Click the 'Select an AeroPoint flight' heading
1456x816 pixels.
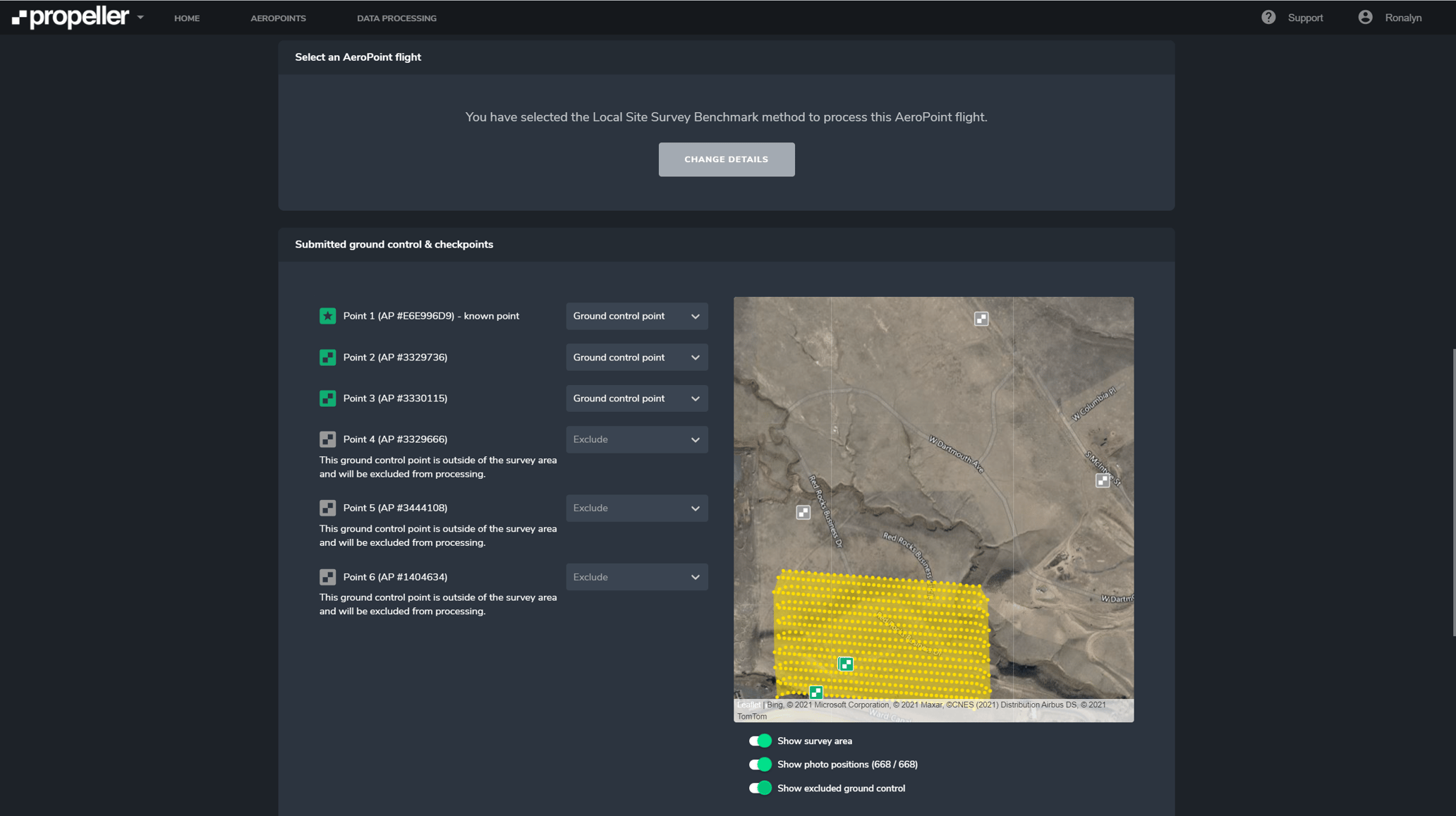[x=358, y=57]
